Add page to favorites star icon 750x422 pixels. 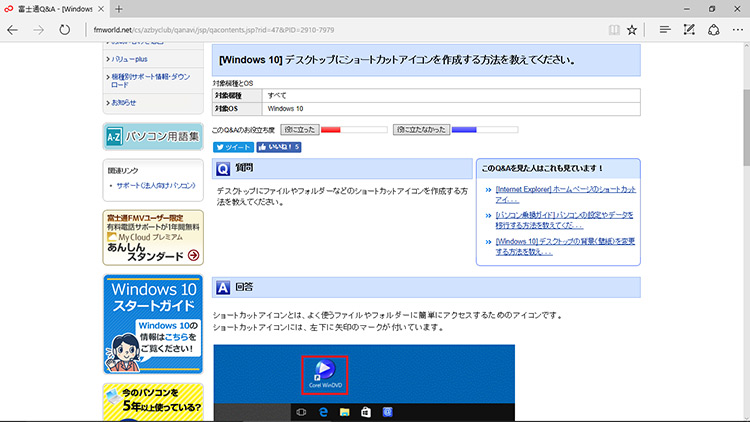click(x=632, y=30)
